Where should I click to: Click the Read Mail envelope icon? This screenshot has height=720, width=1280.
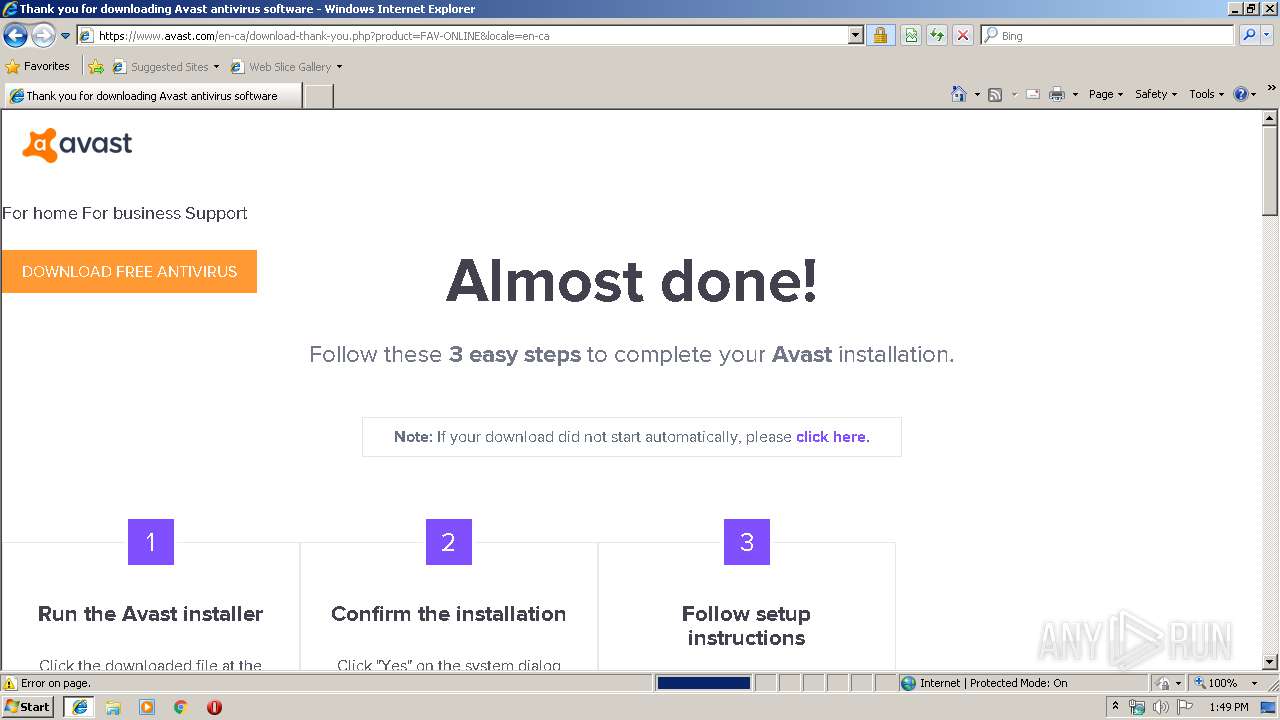[x=1033, y=94]
